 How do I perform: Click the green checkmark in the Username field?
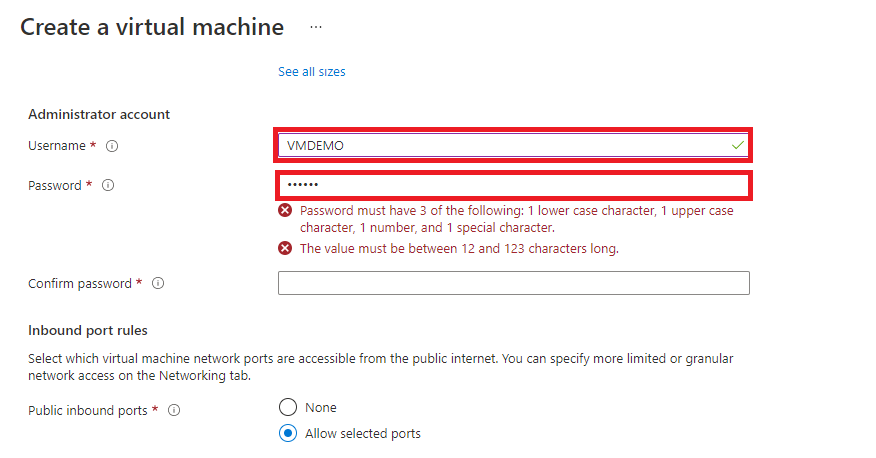(x=737, y=145)
